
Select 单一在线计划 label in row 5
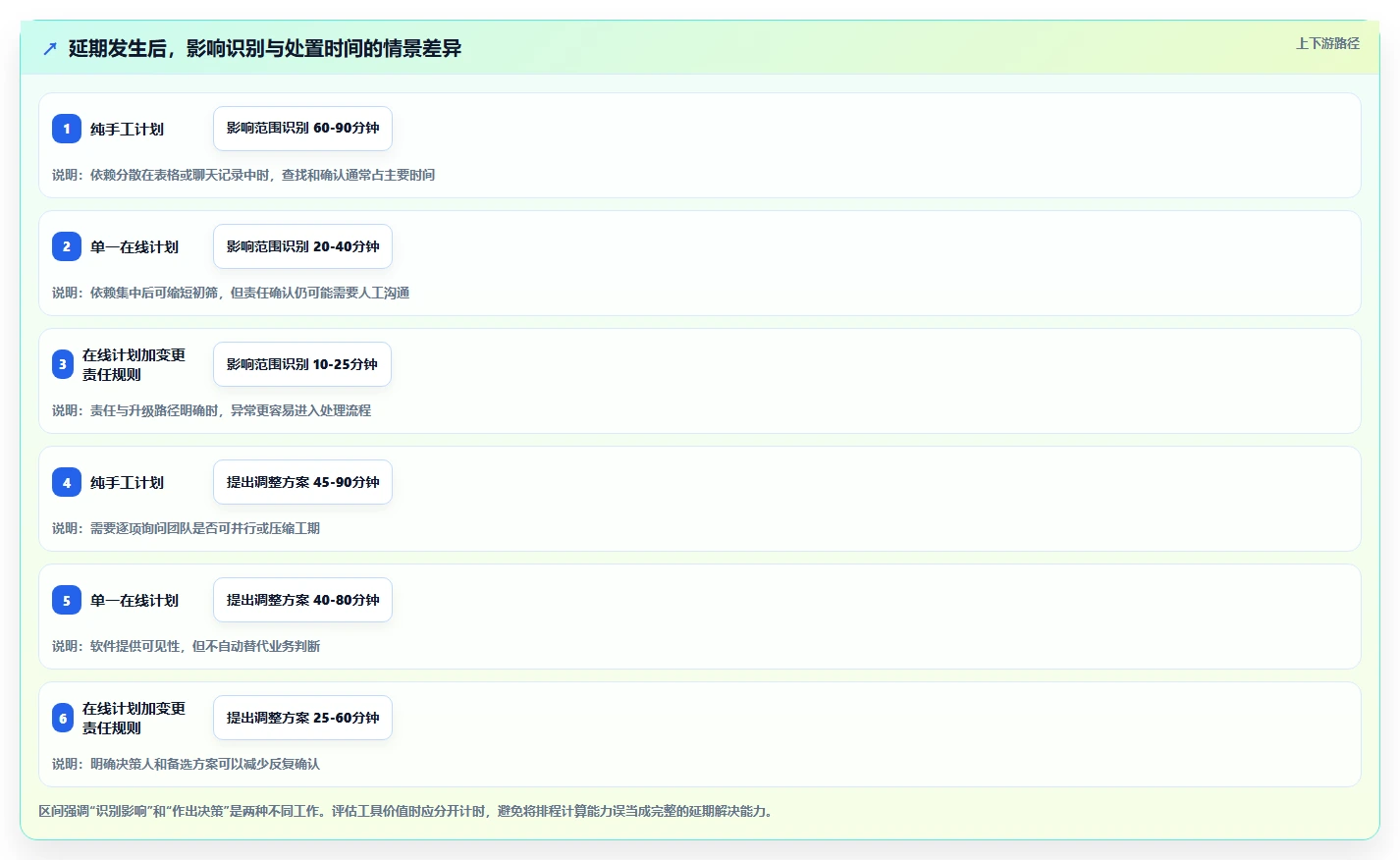(135, 600)
